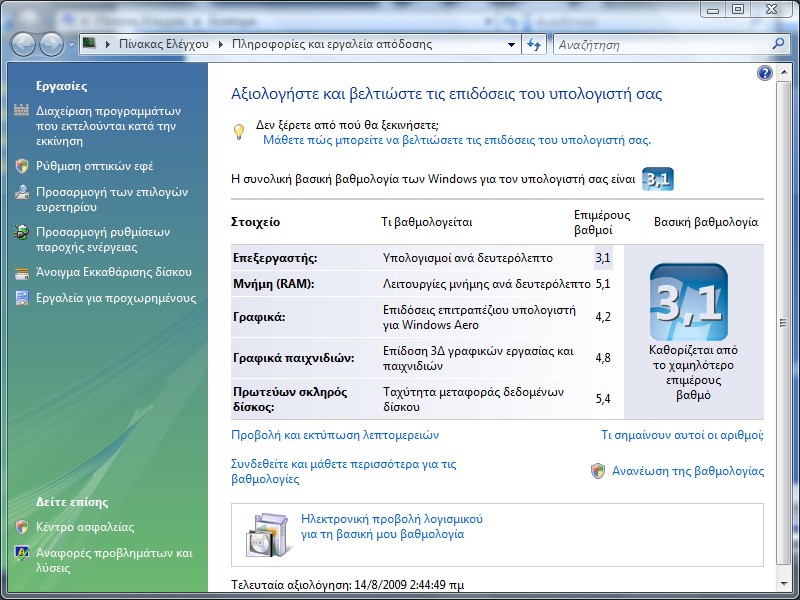
Task: Open Προβολή και εκτύπωση λεπτομερειών
Action: 335,435
